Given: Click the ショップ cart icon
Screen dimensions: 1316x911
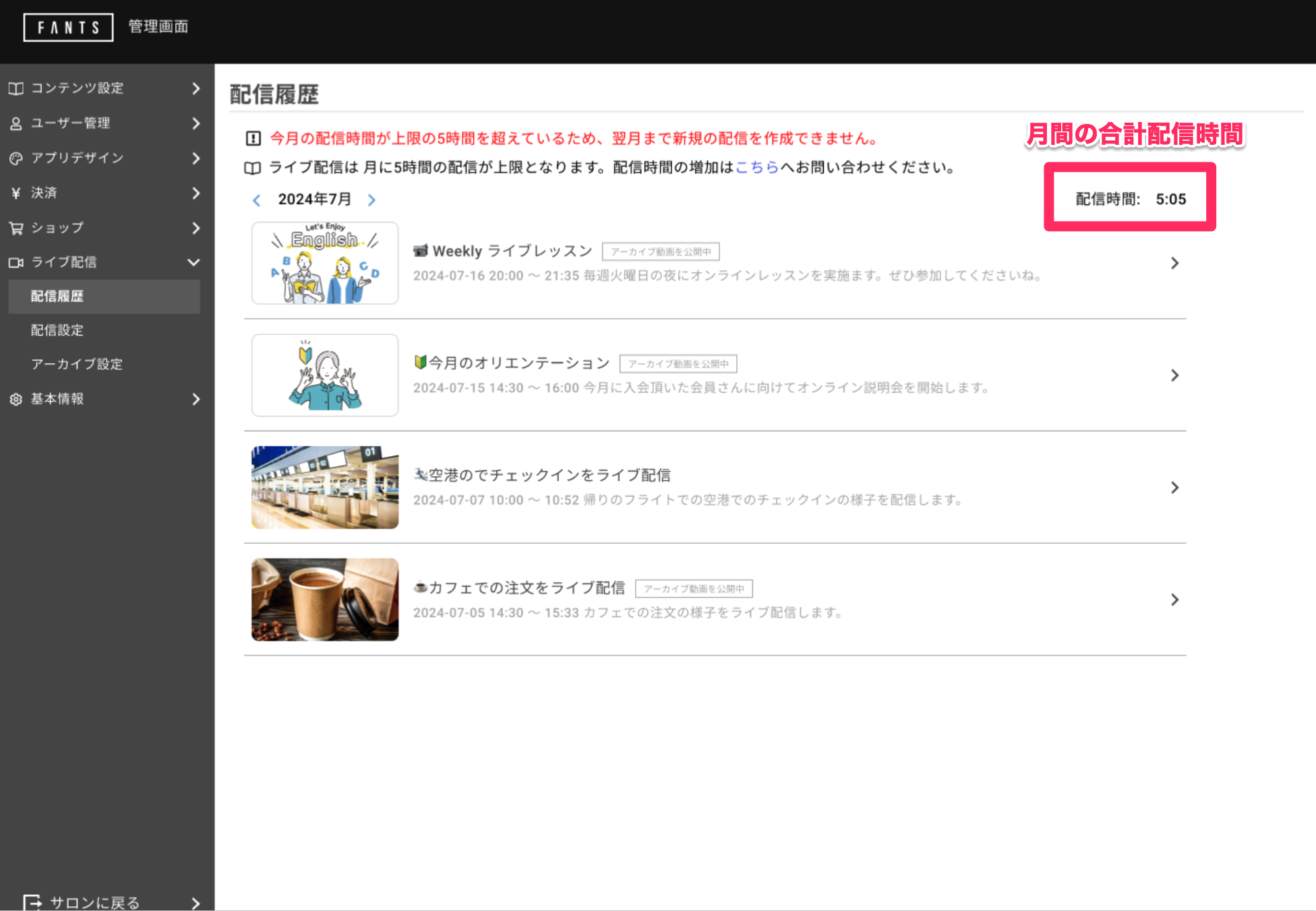Looking at the screenshot, I should click(x=16, y=228).
